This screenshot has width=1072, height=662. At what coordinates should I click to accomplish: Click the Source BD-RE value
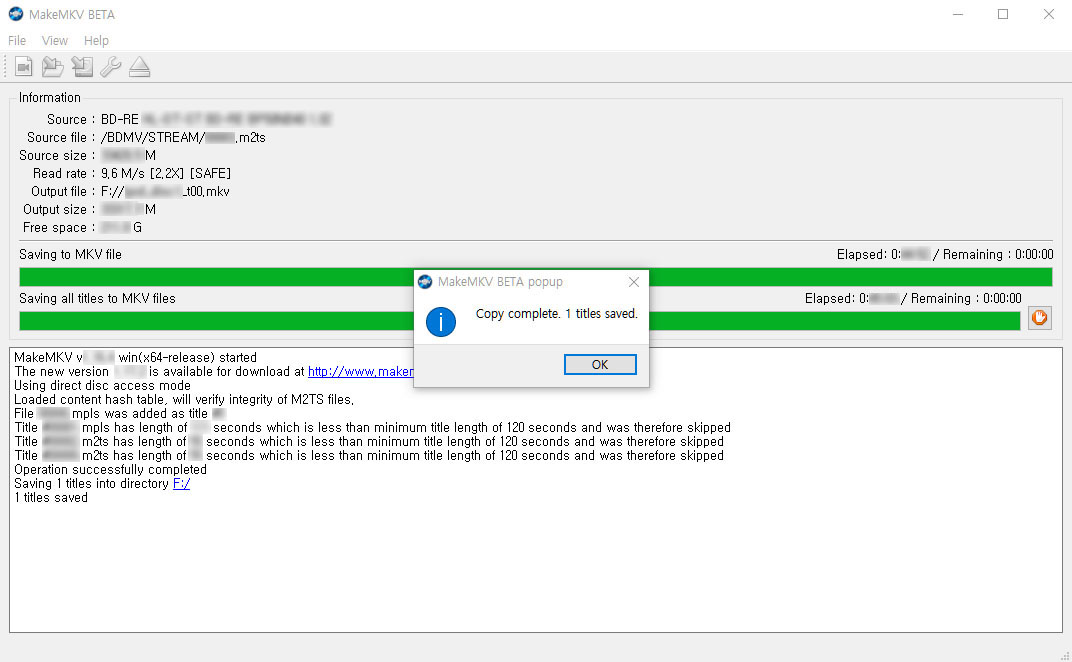pyautogui.click(x=216, y=119)
